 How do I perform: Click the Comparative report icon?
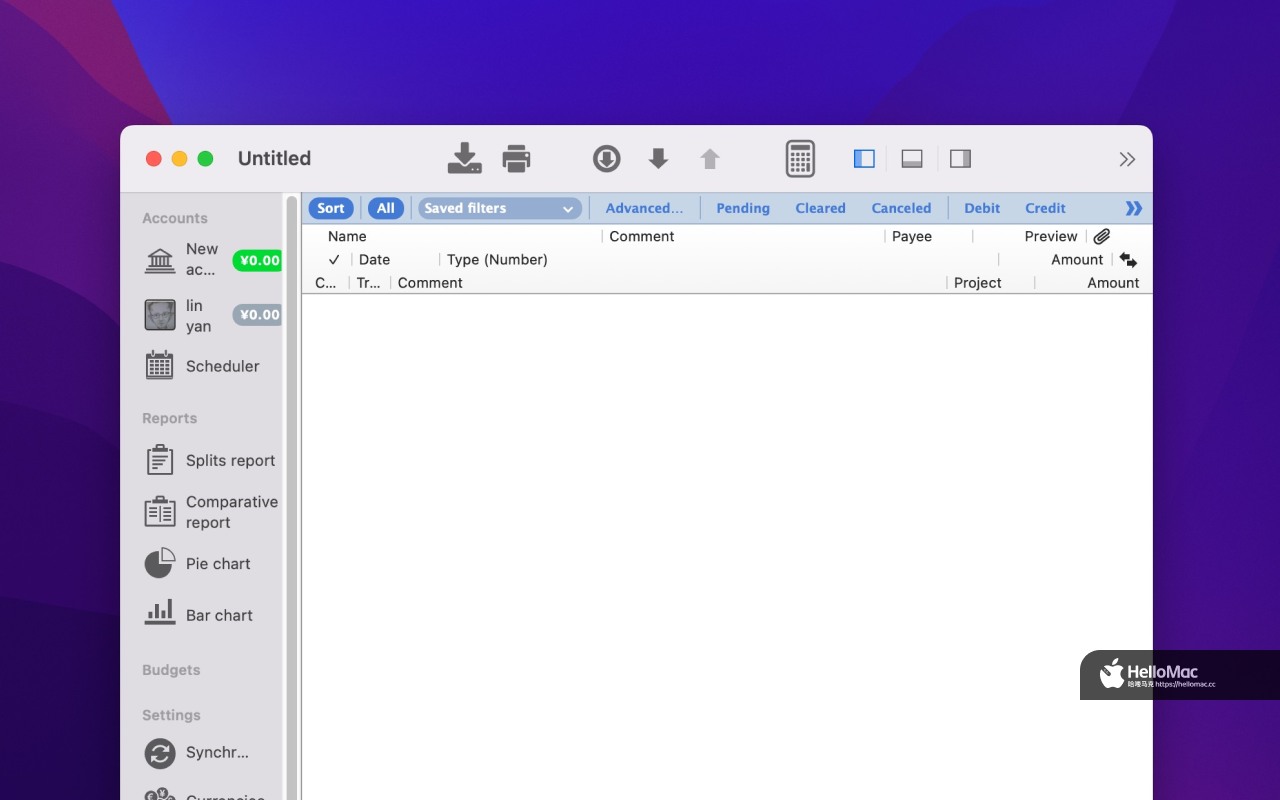click(160, 512)
